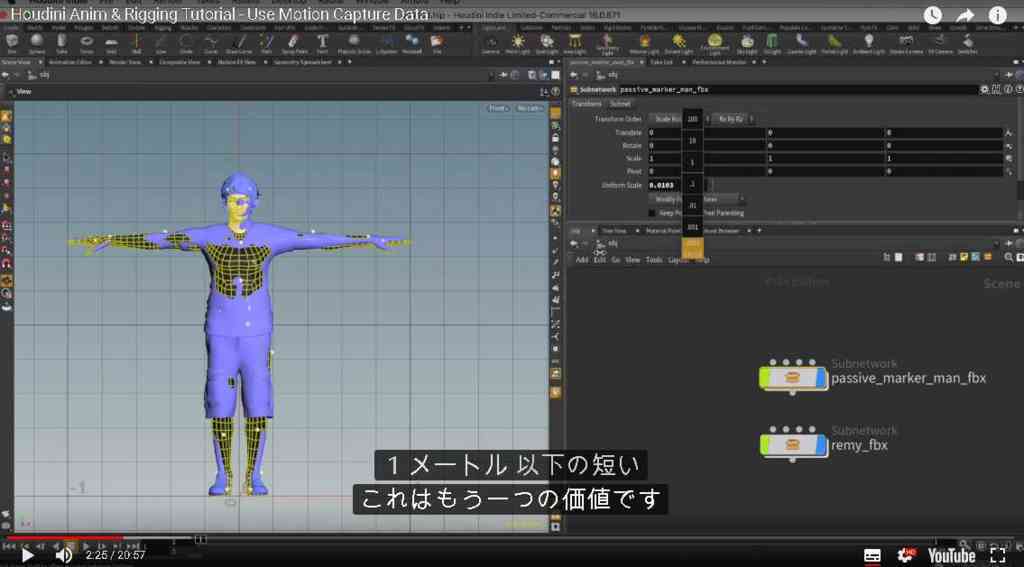This screenshot has width=1024, height=567.
Task: Open network editor Tools menu
Action: [654, 259]
